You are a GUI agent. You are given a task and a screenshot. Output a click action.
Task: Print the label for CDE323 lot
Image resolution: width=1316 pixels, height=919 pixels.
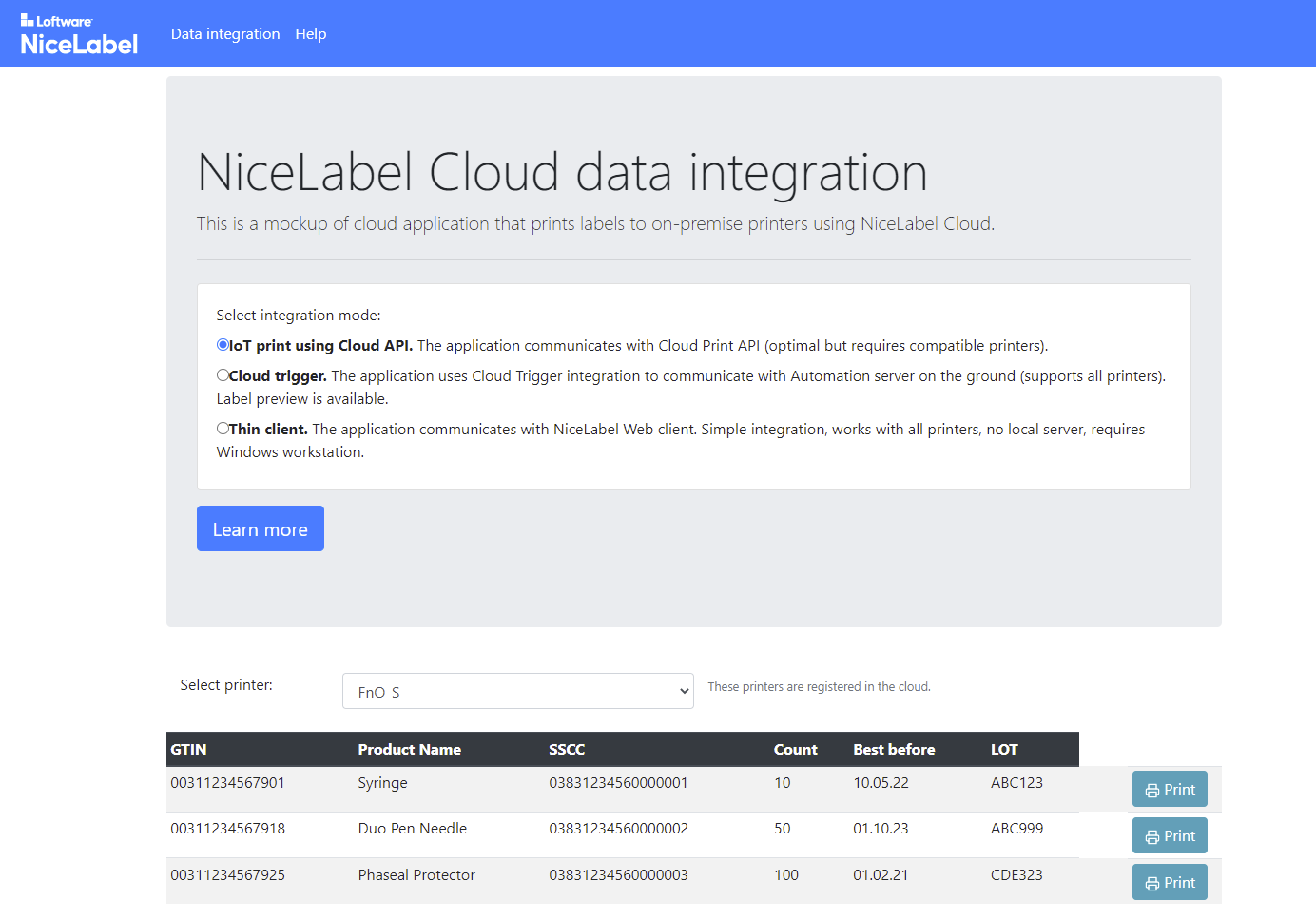coord(1170,883)
